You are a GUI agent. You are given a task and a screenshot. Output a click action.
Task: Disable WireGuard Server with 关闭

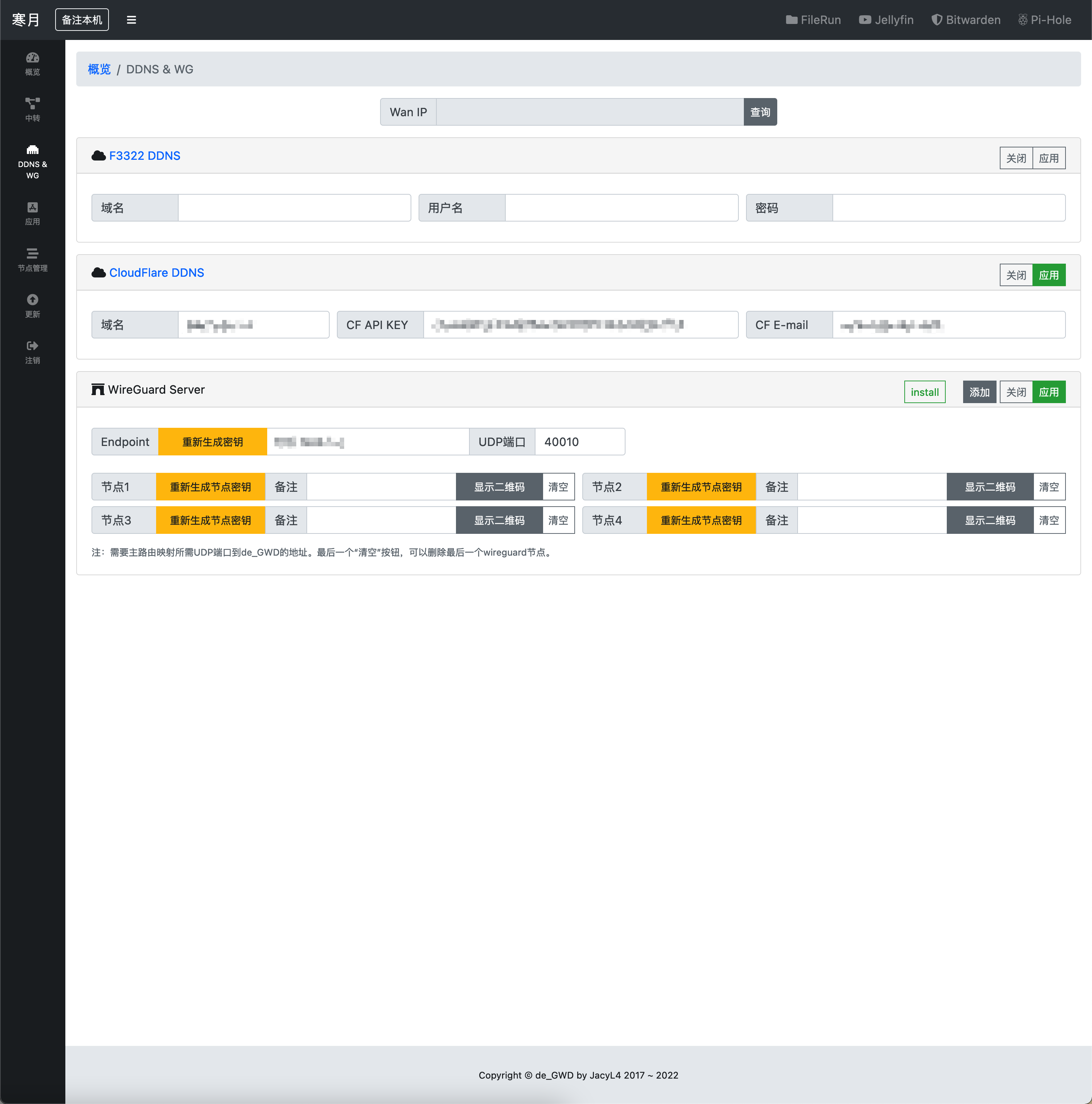click(x=1016, y=392)
